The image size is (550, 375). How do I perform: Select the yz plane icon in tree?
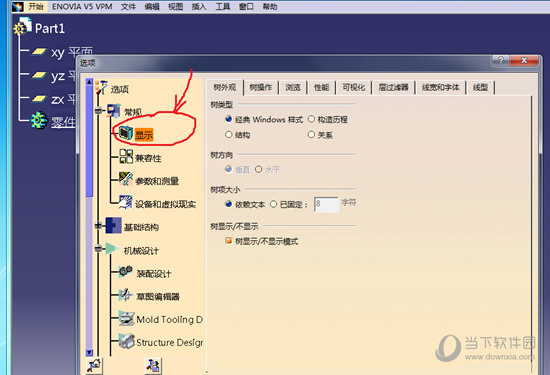point(39,75)
